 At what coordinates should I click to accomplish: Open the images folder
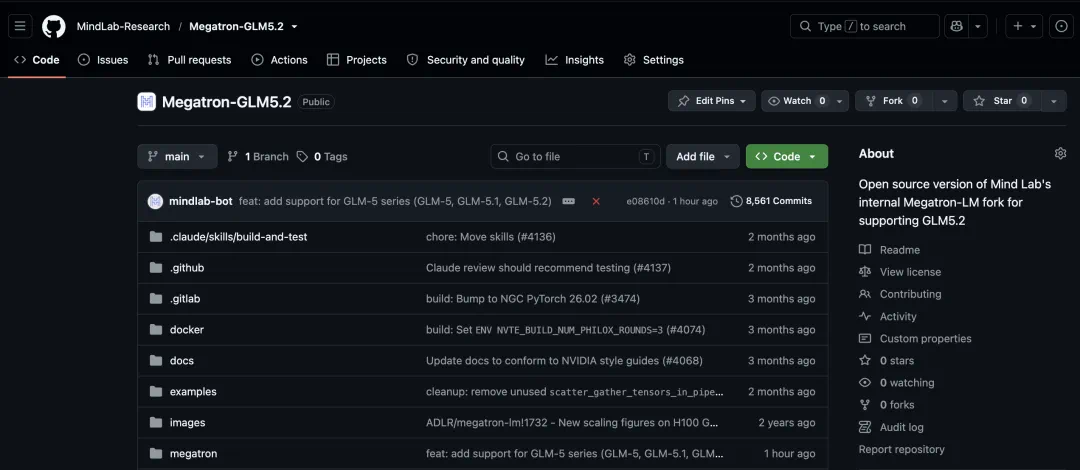coord(187,423)
